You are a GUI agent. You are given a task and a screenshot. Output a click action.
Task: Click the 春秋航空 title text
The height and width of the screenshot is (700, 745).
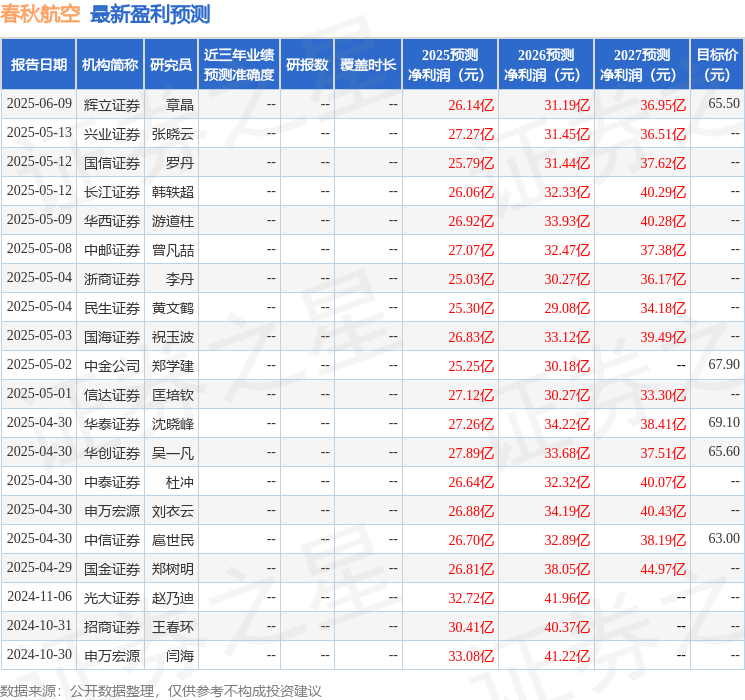point(40,14)
